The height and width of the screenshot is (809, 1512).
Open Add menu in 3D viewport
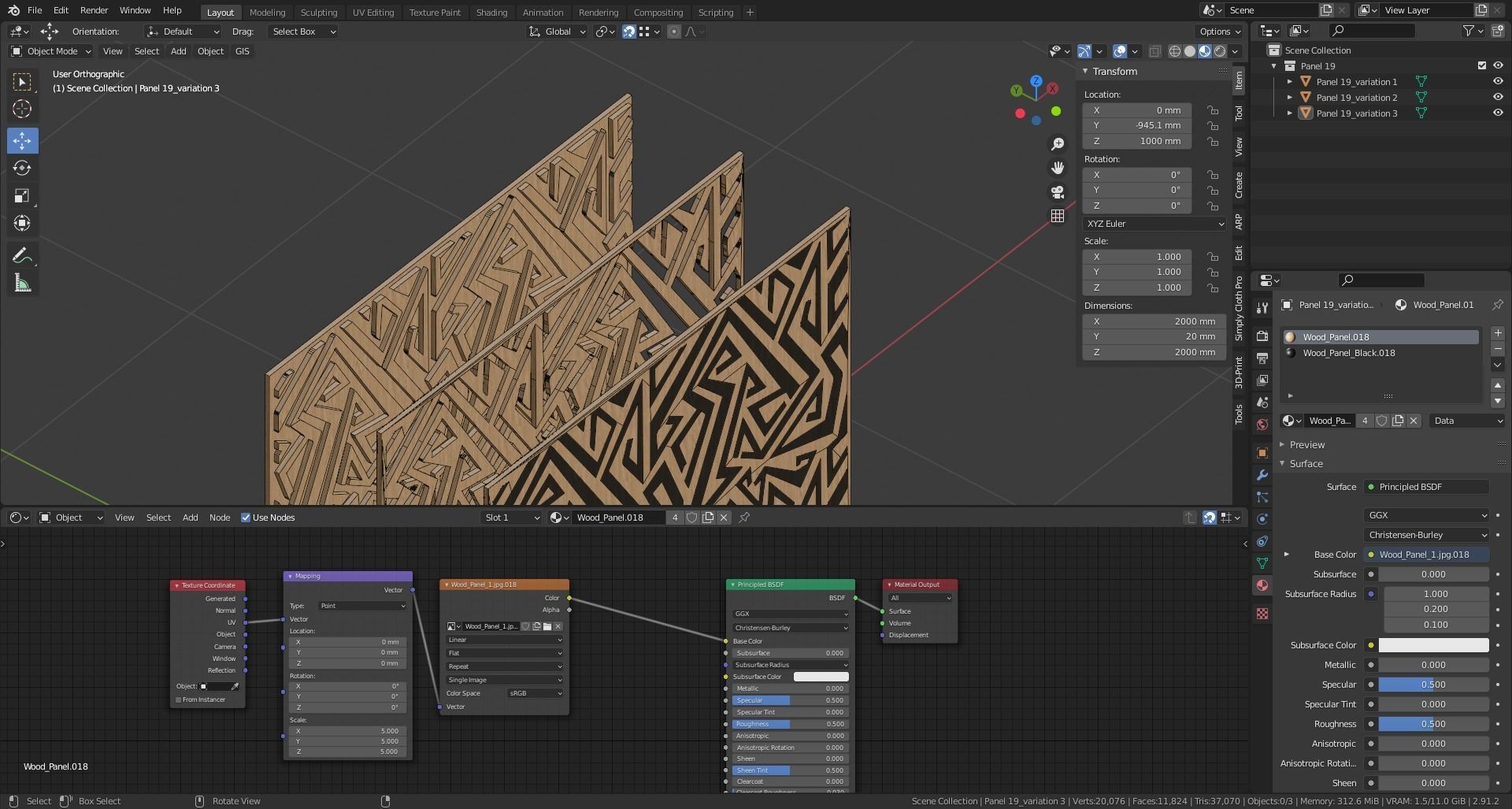179,51
